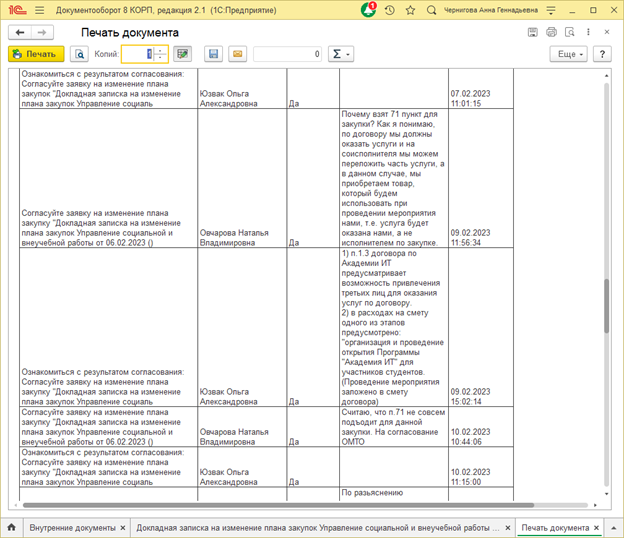
Task: Close the Печать документа tab
Action: pyautogui.click(x=598, y=527)
